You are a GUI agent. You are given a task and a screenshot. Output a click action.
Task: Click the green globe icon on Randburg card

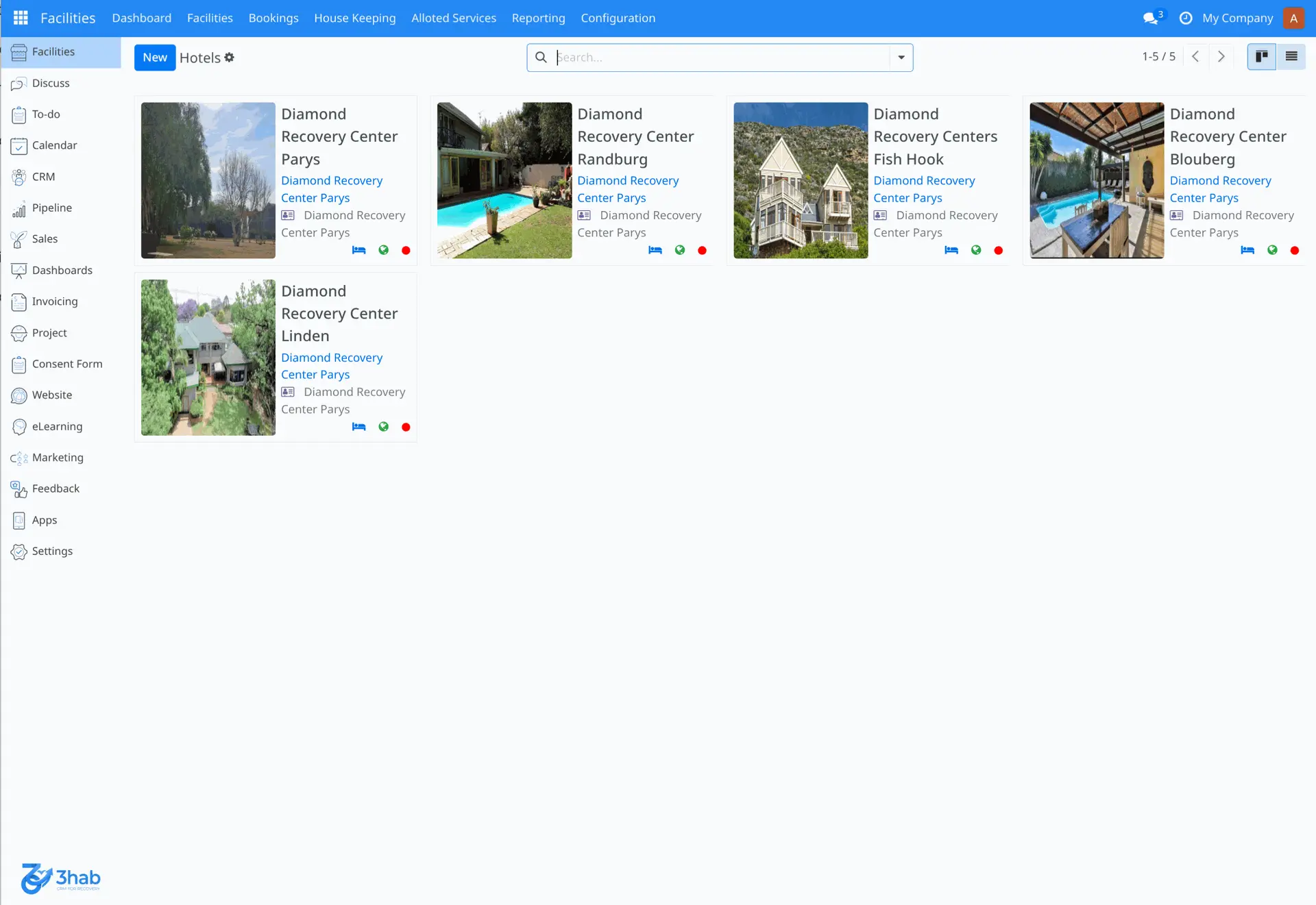[x=680, y=250]
